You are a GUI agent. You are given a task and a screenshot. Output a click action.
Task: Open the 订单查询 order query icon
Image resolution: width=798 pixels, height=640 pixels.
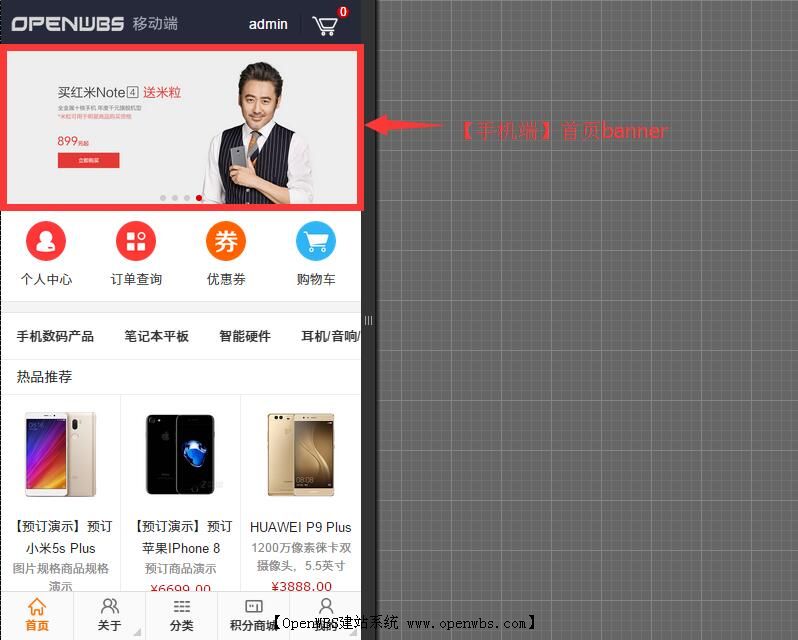coord(136,242)
